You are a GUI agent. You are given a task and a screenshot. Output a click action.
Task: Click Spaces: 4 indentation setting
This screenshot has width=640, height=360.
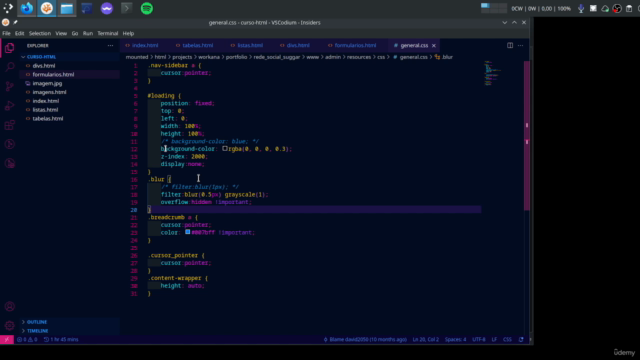click(456, 340)
